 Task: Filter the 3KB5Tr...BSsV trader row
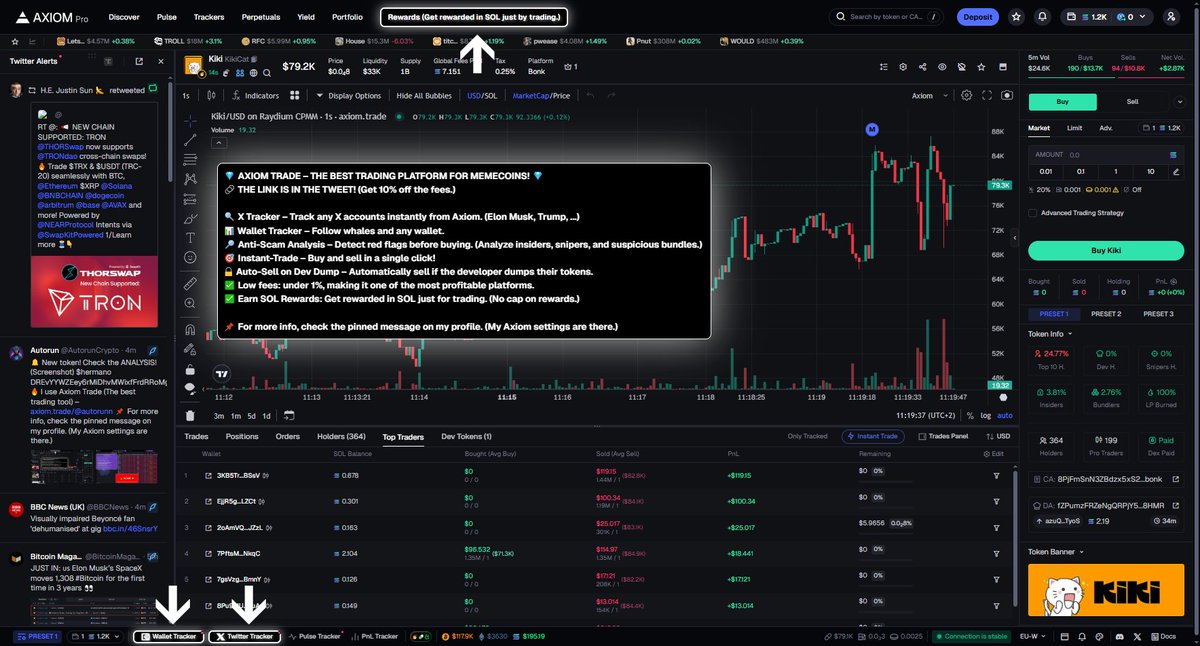coord(996,475)
